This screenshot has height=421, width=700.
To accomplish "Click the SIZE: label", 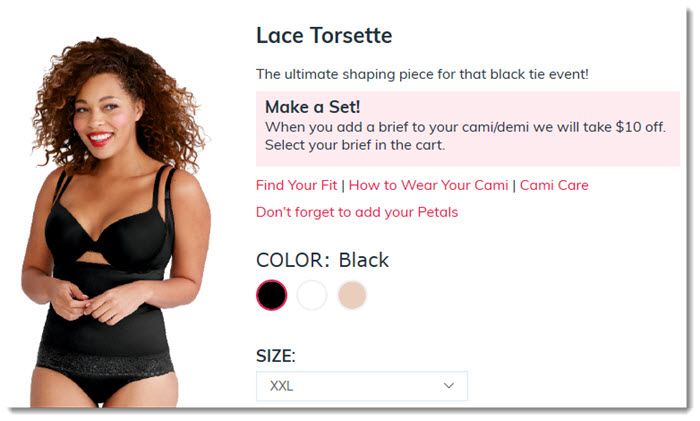I will coord(275,356).
